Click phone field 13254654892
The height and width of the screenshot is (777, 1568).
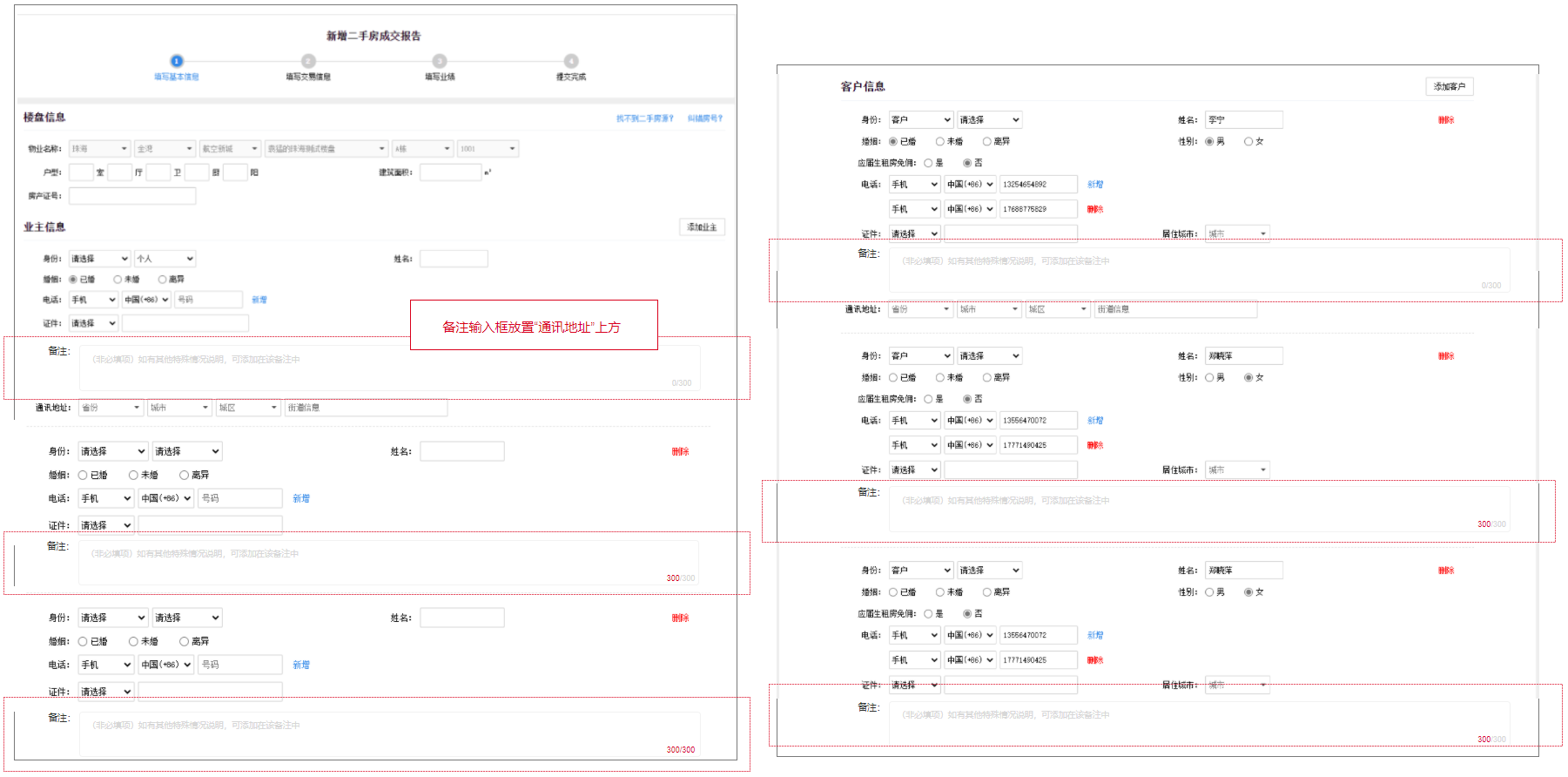click(1039, 185)
